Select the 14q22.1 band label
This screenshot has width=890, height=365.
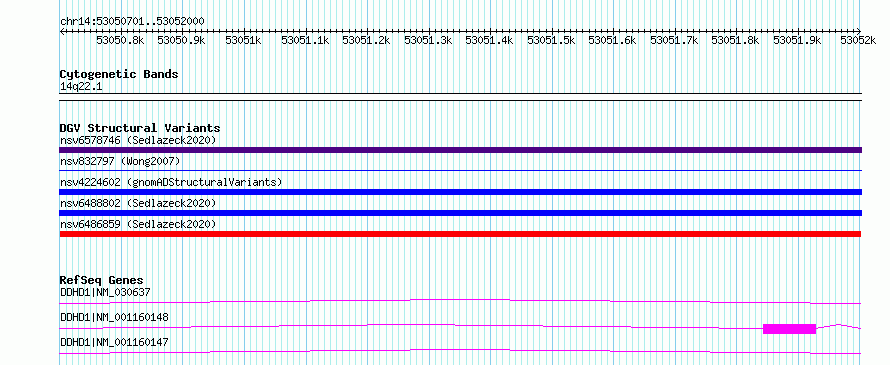pos(81,87)
